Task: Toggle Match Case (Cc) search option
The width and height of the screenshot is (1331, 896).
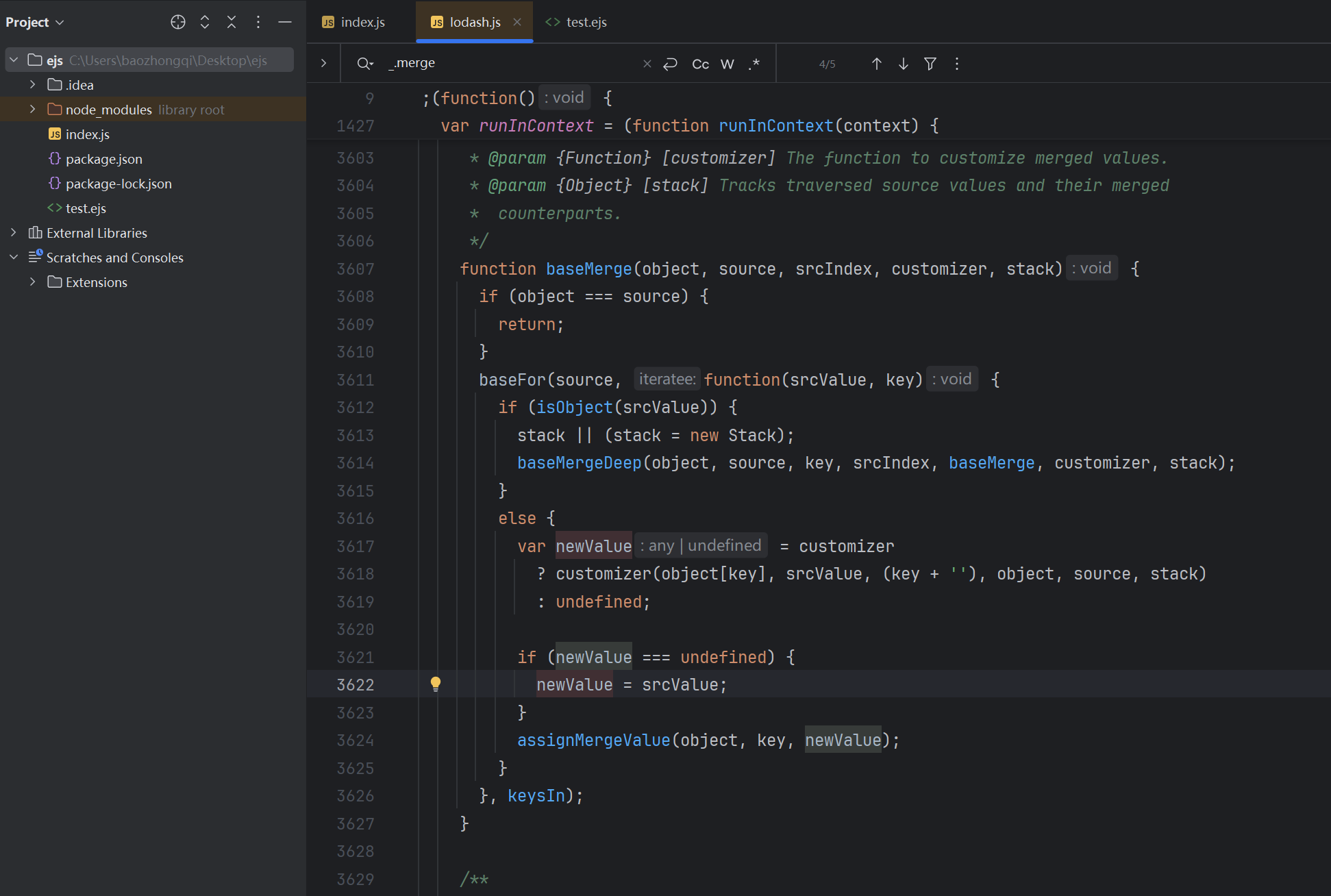Action: [700, 64]
